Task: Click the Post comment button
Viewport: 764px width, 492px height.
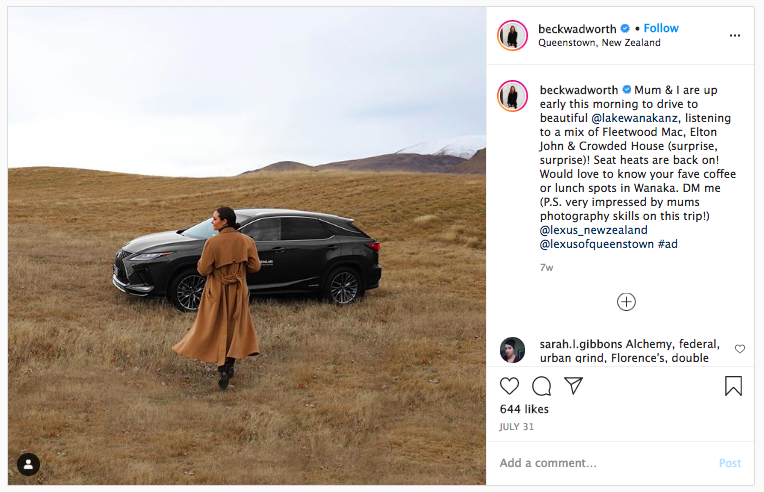Action: click(730, 463)
